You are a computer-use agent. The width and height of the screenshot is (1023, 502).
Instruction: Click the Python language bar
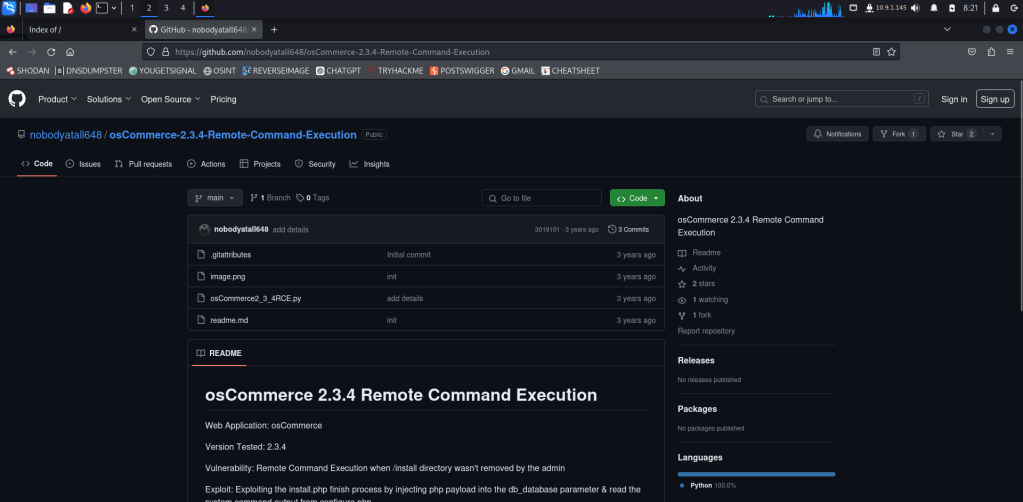pyautogui.click(x=755, y=474)
